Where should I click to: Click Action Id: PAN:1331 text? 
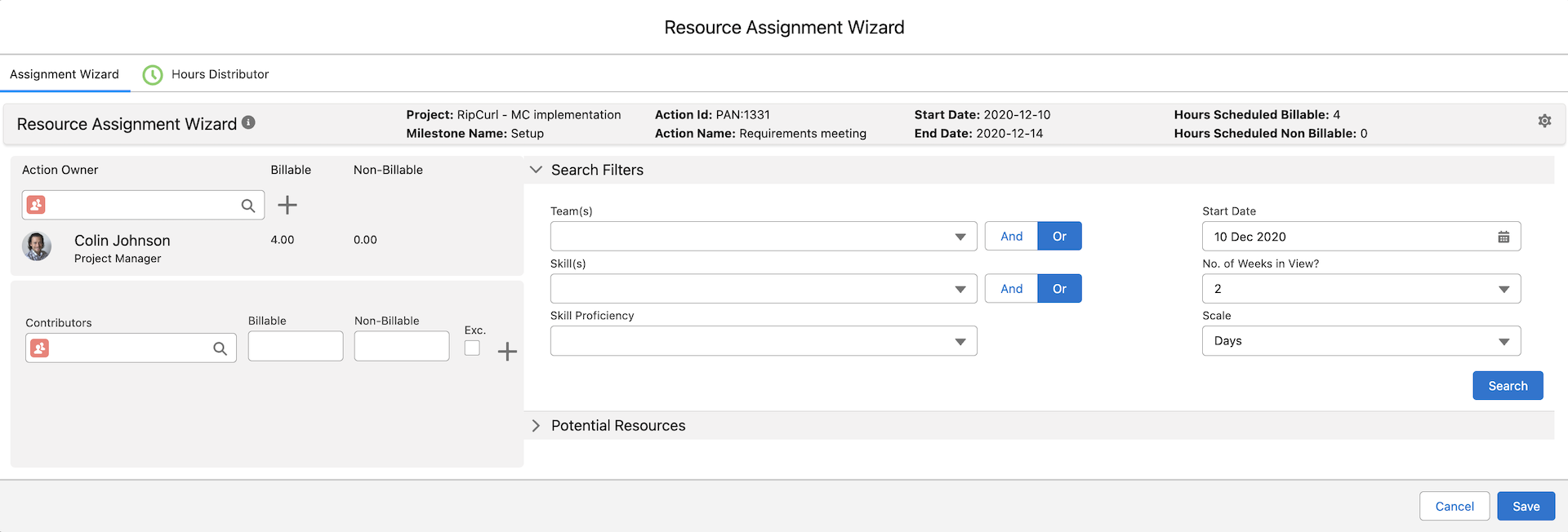(x=712, y=115)
